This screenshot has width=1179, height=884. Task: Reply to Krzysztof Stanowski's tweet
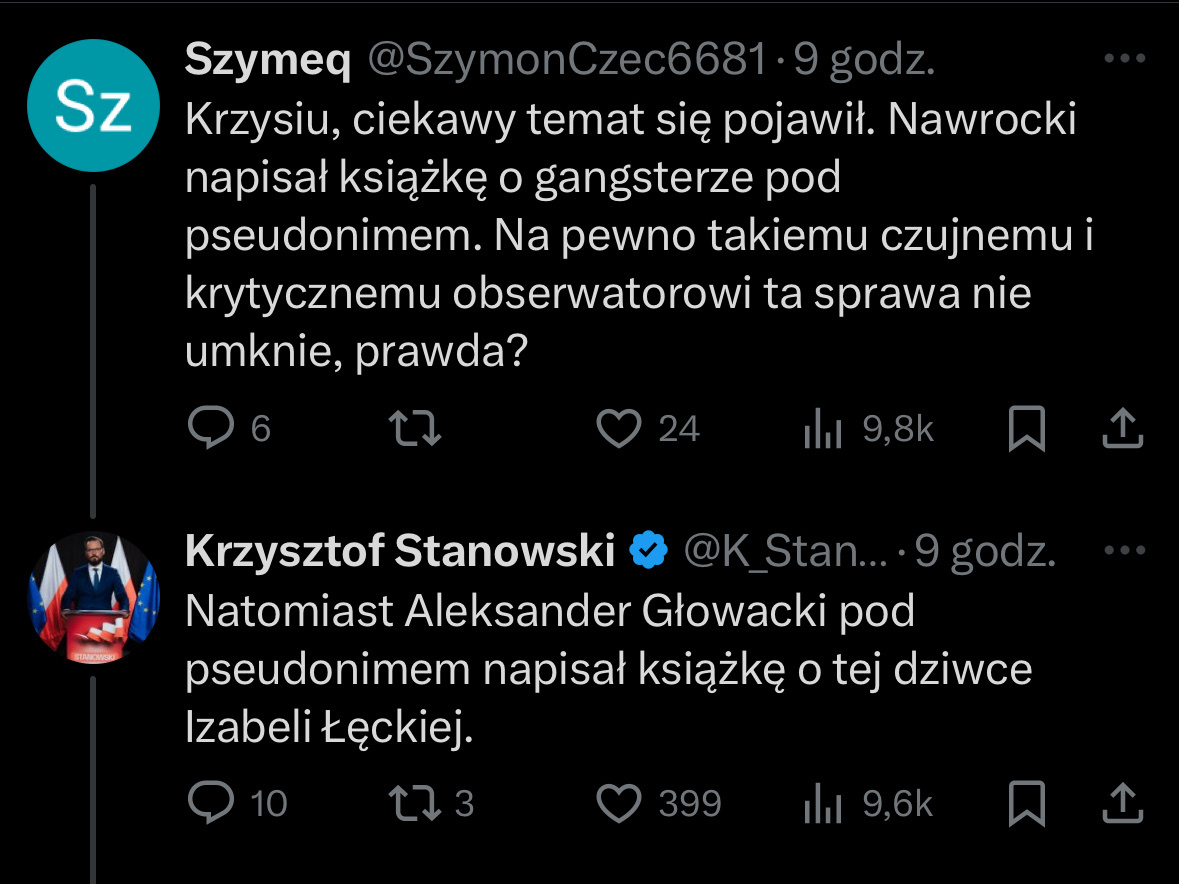(210, 803)
